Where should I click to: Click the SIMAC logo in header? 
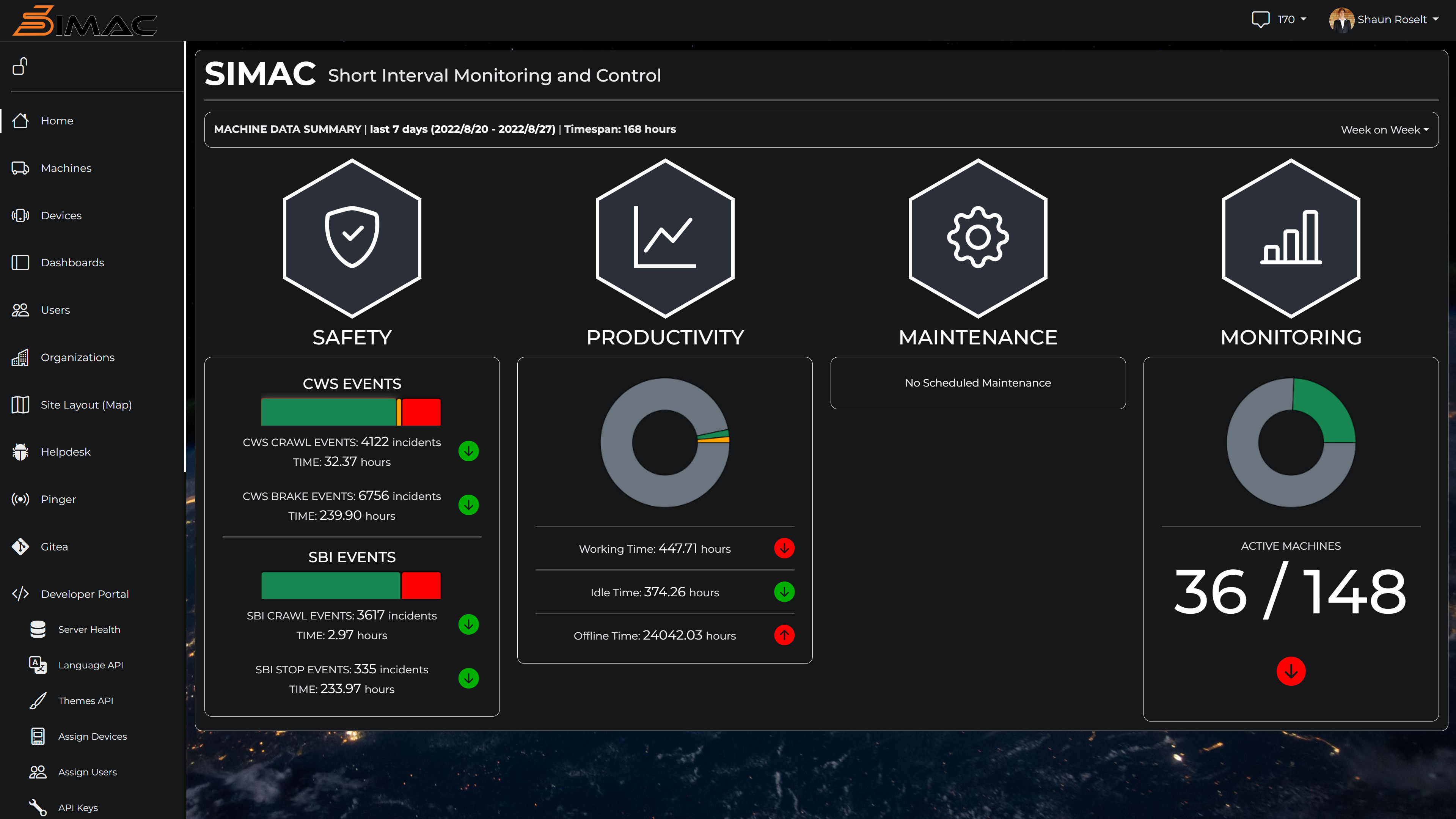[x=85, y=21]
